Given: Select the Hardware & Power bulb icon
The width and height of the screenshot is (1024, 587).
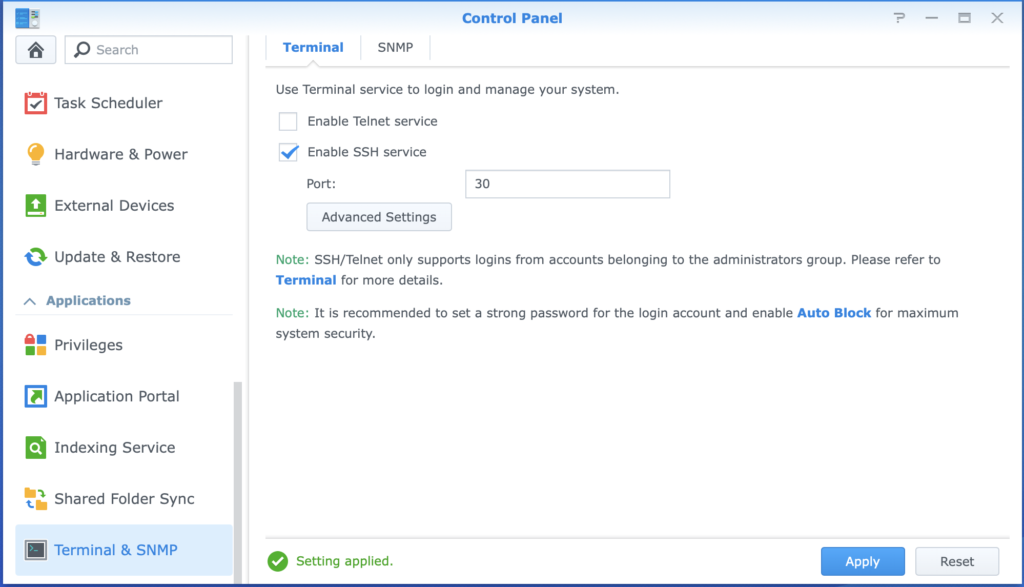Looking at the screenshot, I should coord(35,154).
